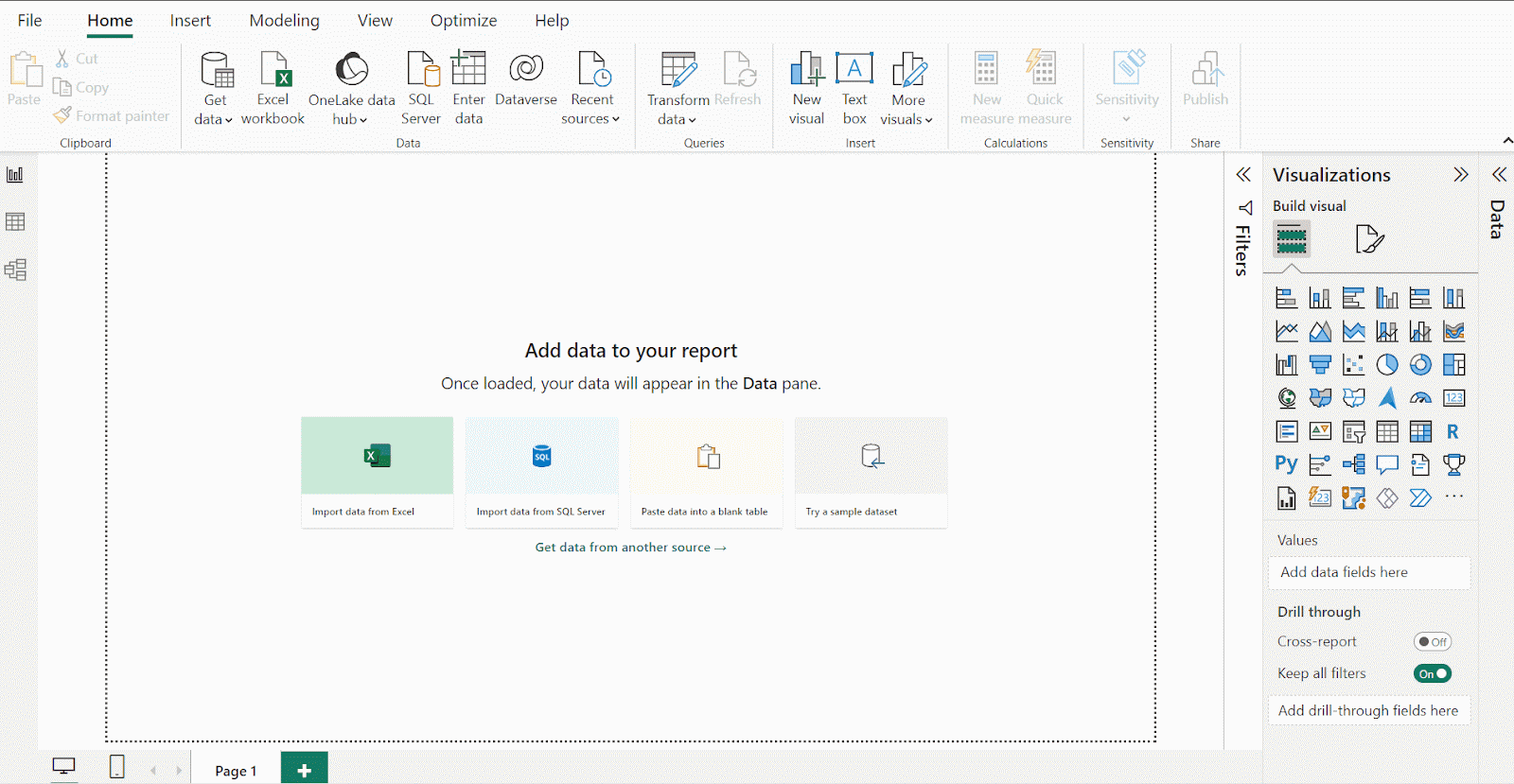Select the line chart visual
Viewport: 1514px width, 784px height.
[1286, 331]
